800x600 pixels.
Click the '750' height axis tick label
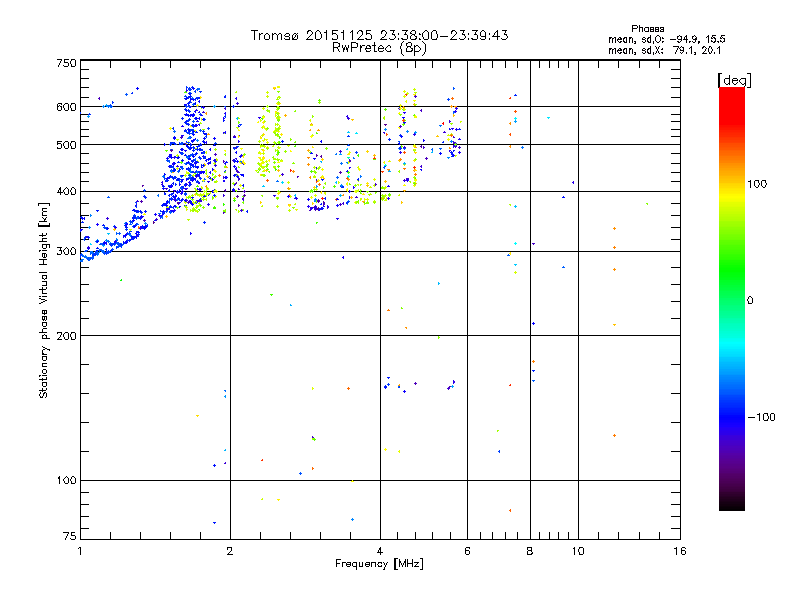(x=66, y=64)
